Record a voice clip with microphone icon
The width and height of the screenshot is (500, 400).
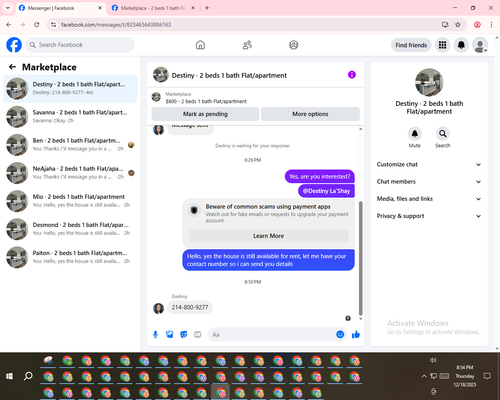tap(155, 334)
